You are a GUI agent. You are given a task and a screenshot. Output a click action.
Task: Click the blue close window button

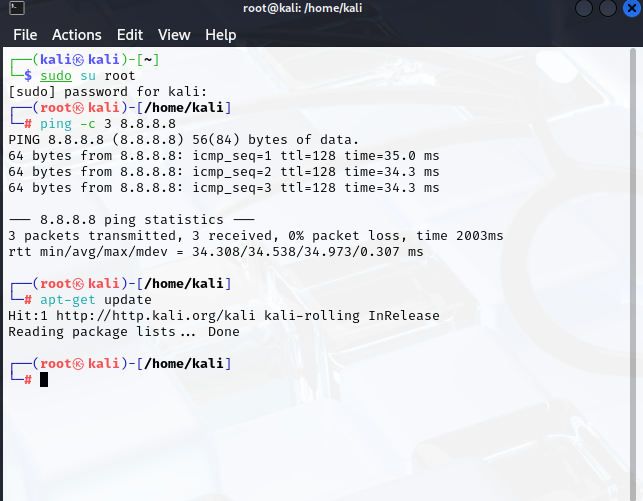click(632, 8)
